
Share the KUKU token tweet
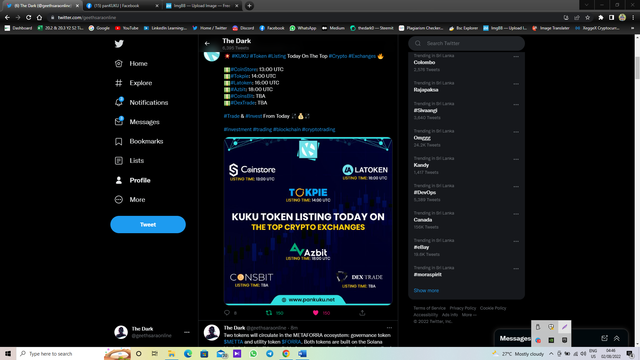click(x=362, y=313)
